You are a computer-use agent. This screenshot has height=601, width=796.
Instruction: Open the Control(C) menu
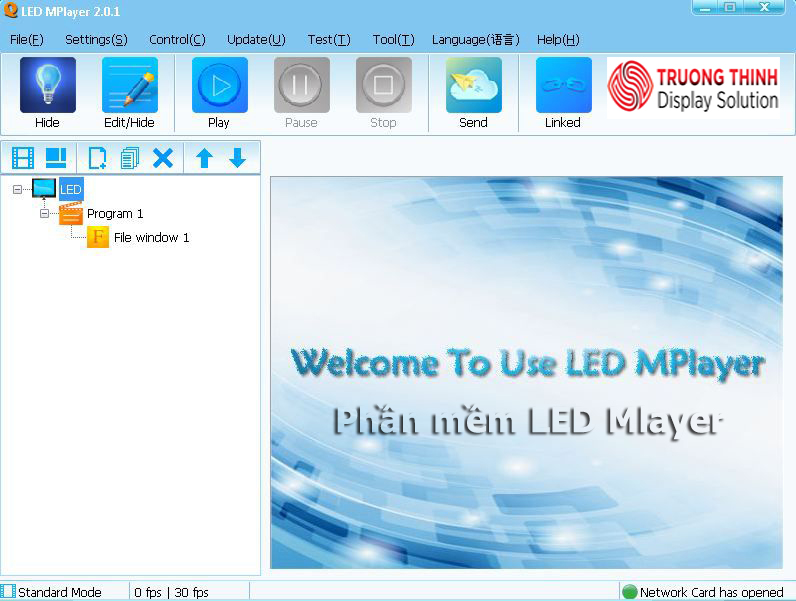coord(177,40)
